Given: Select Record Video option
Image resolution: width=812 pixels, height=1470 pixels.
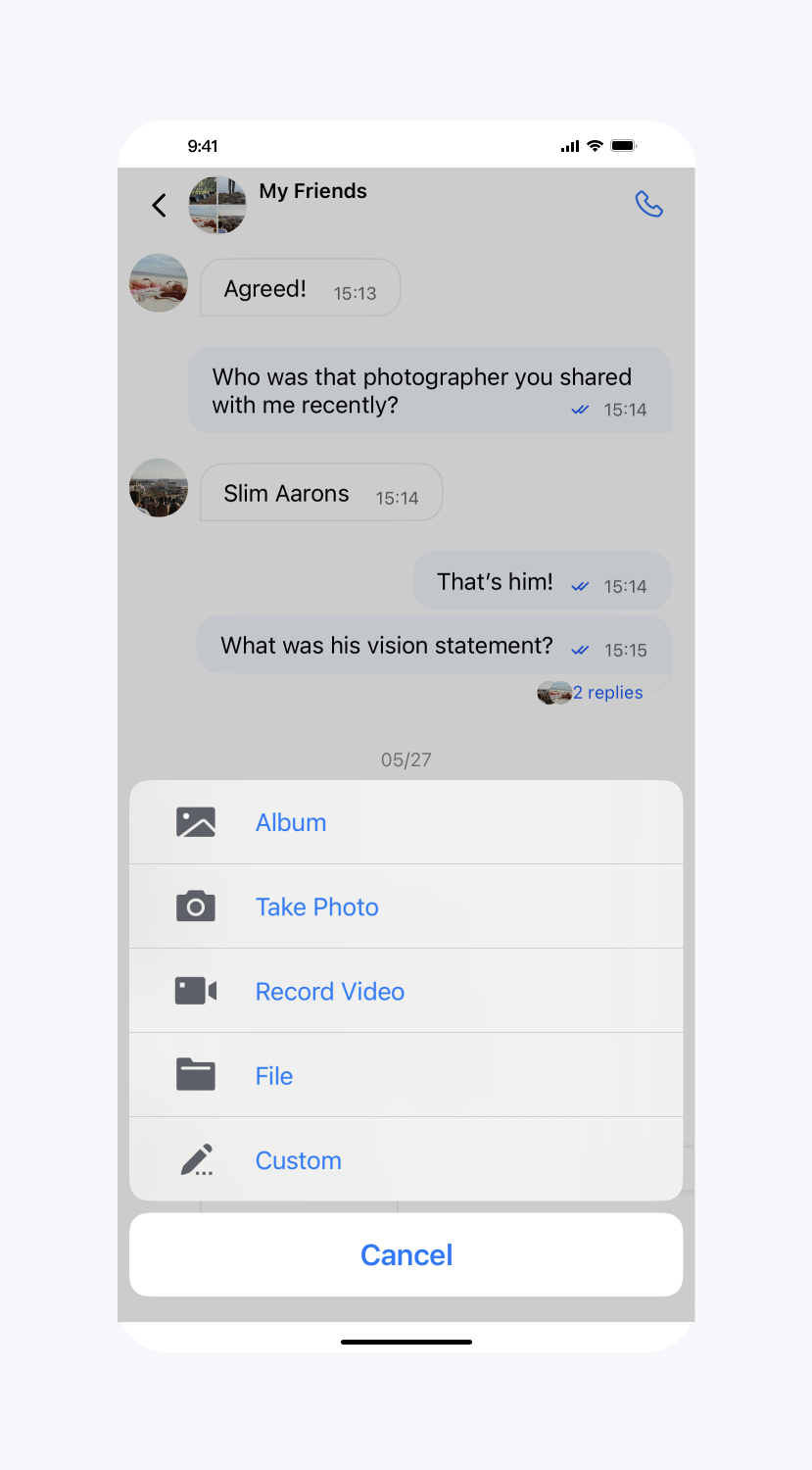Looking at the screenshot, I should pos(406,991).
